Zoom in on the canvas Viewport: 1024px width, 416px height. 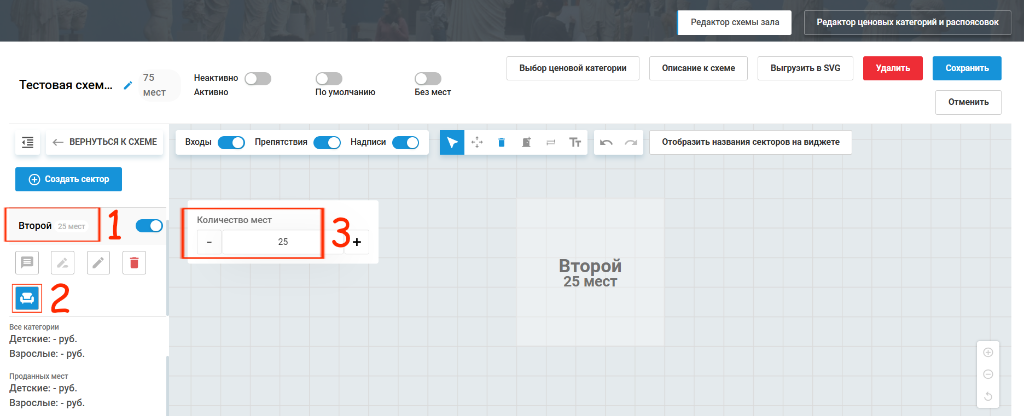click(988, 353)
